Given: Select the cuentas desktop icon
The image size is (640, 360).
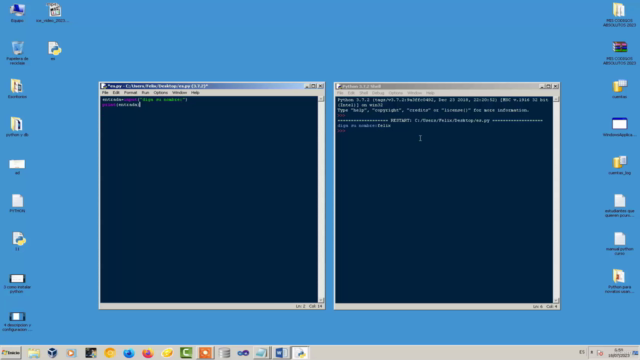Looking at the screenshot, I should click(620, 89).
